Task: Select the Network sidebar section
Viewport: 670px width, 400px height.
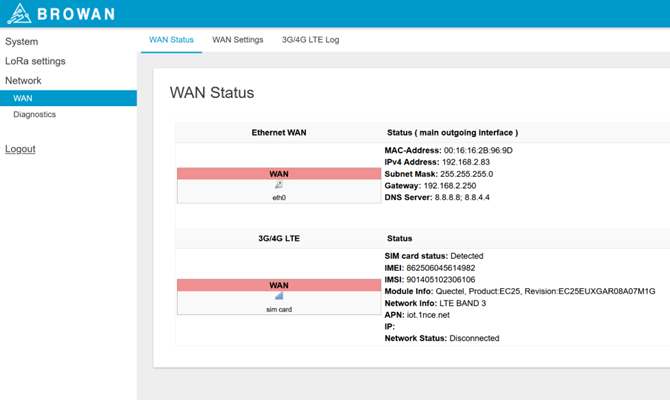Action: tap(23, 80)
